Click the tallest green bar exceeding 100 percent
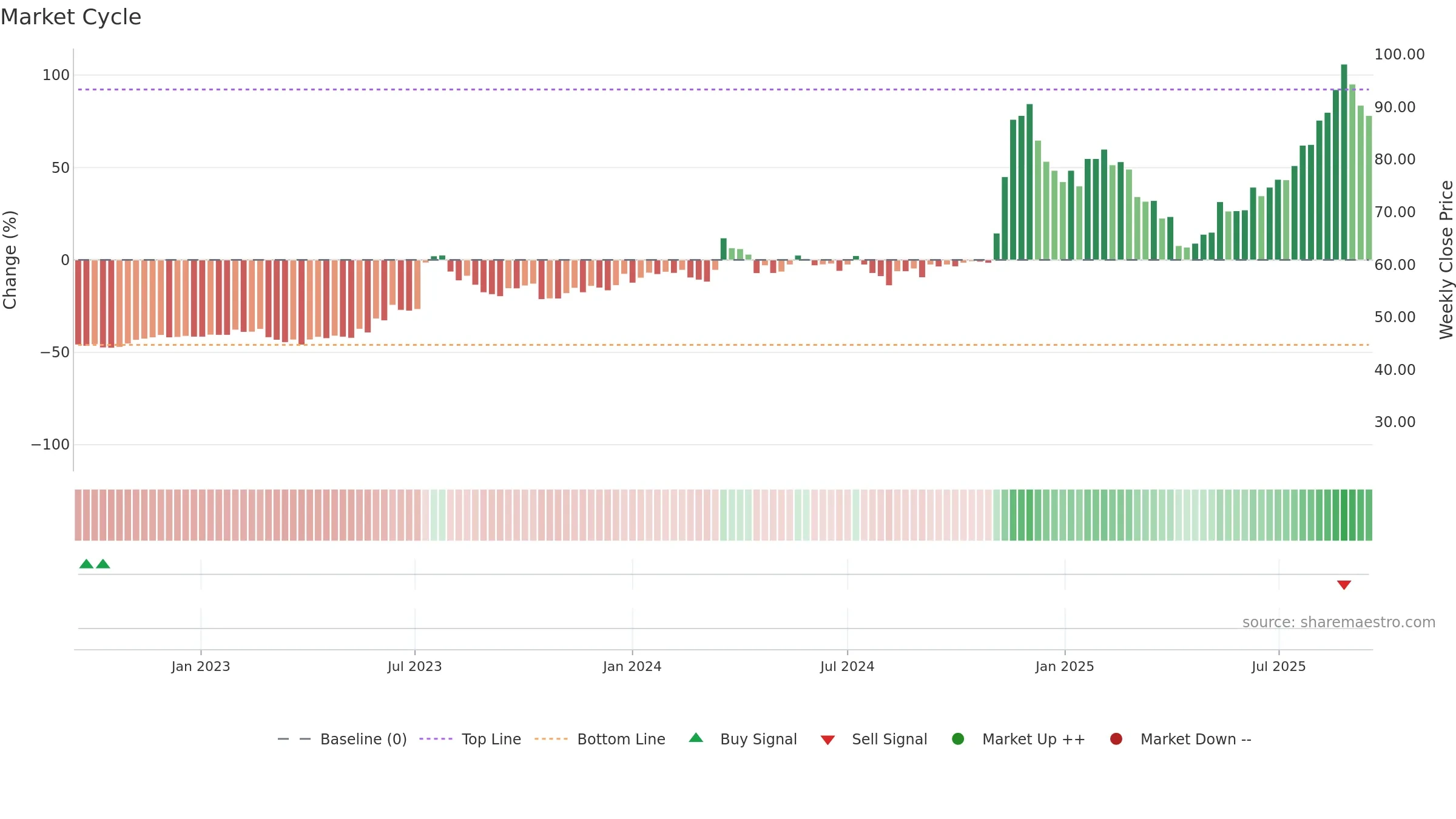 (1344, 162)
